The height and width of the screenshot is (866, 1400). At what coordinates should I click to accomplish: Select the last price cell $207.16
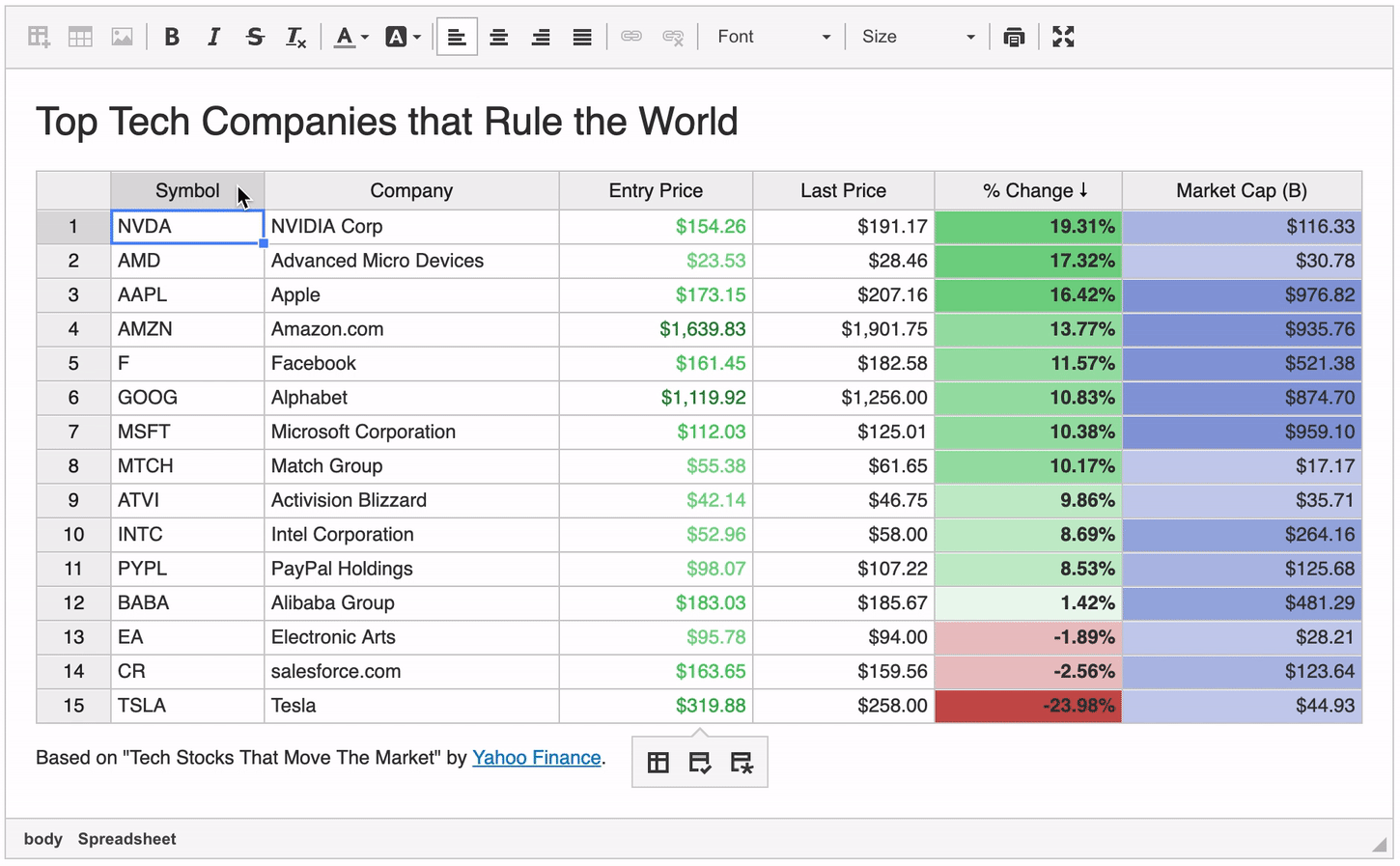[843, 295]
